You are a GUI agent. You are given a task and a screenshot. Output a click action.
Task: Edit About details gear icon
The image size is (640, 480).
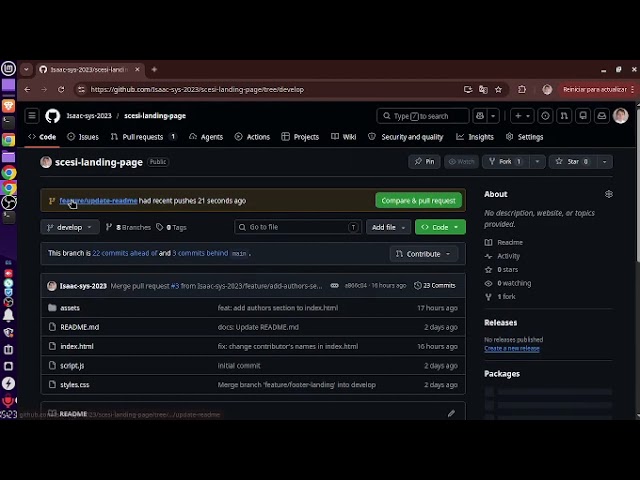[609, 194]
